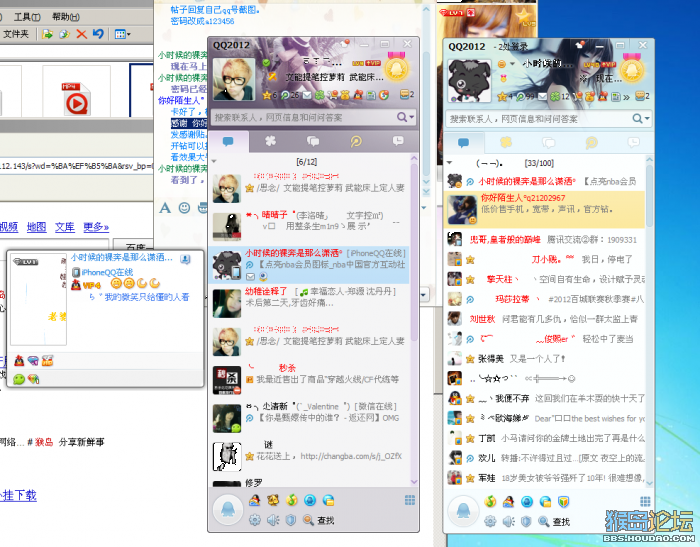Image resolution: width=700 pixels, height=547 pixels.
Task: Collapse the [6/12] contact group in left QQ
Action: tap(214, 162)
